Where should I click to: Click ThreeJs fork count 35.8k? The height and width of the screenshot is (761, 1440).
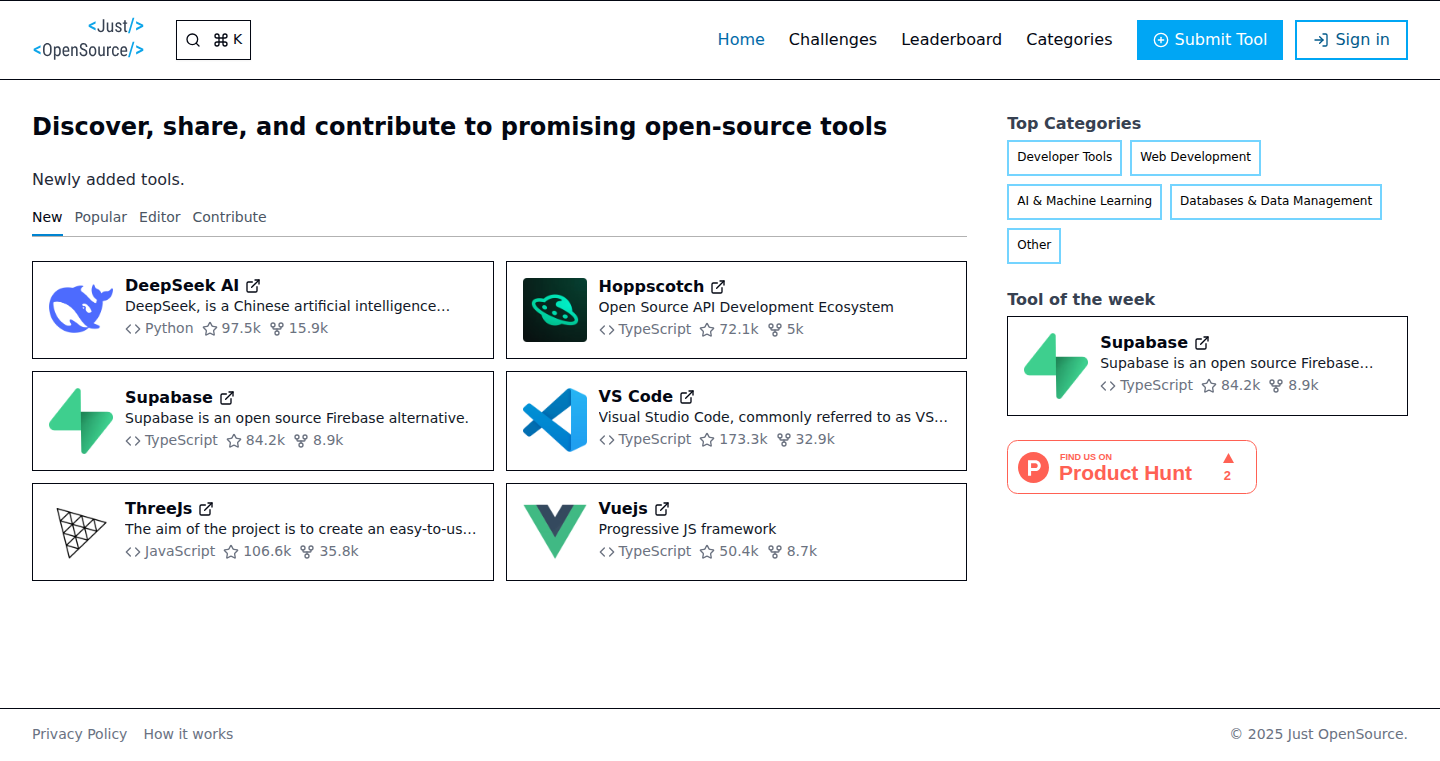pos(329,551)
